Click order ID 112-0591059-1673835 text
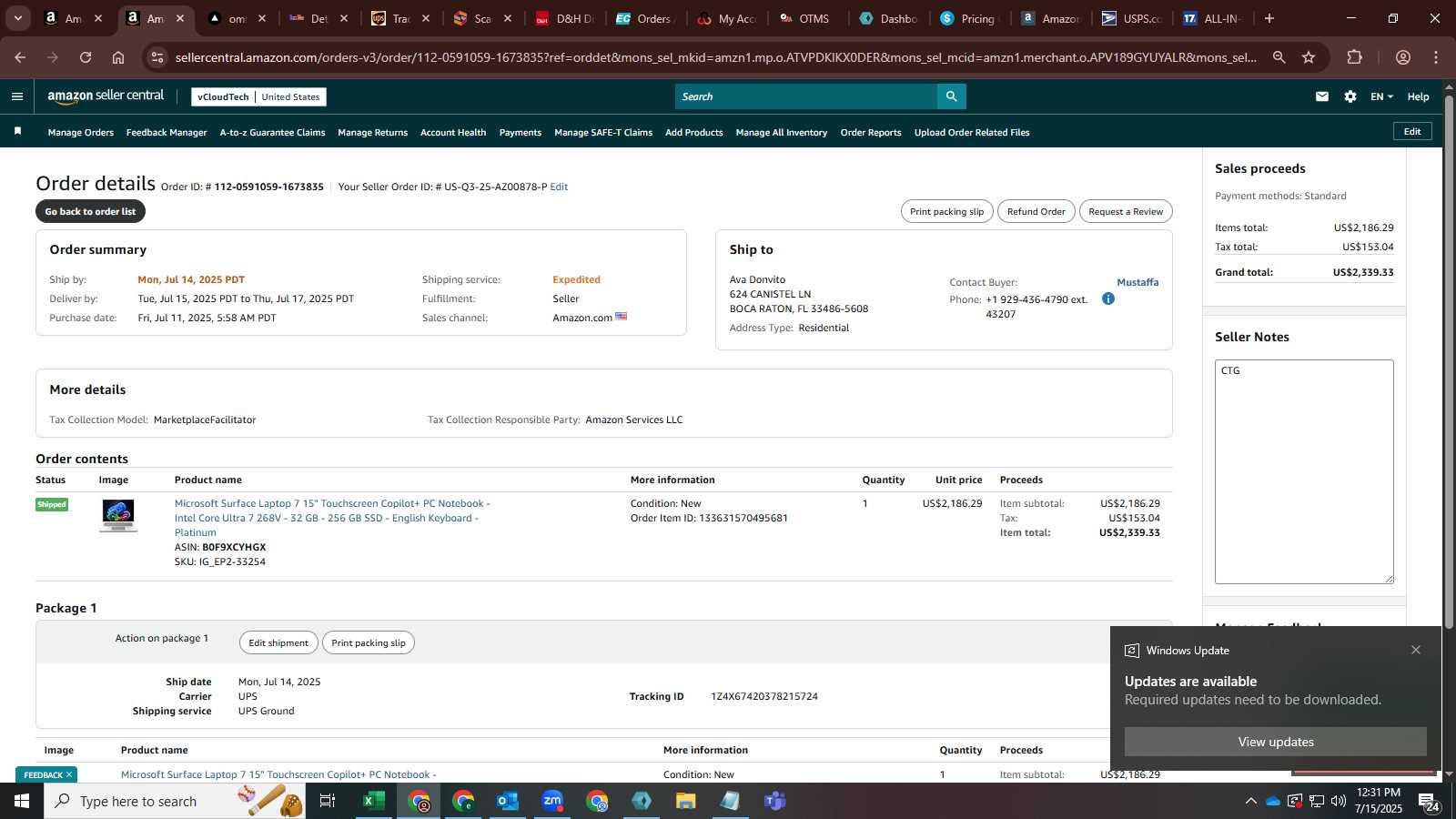 pyautogui.click(x=268, y=187)
